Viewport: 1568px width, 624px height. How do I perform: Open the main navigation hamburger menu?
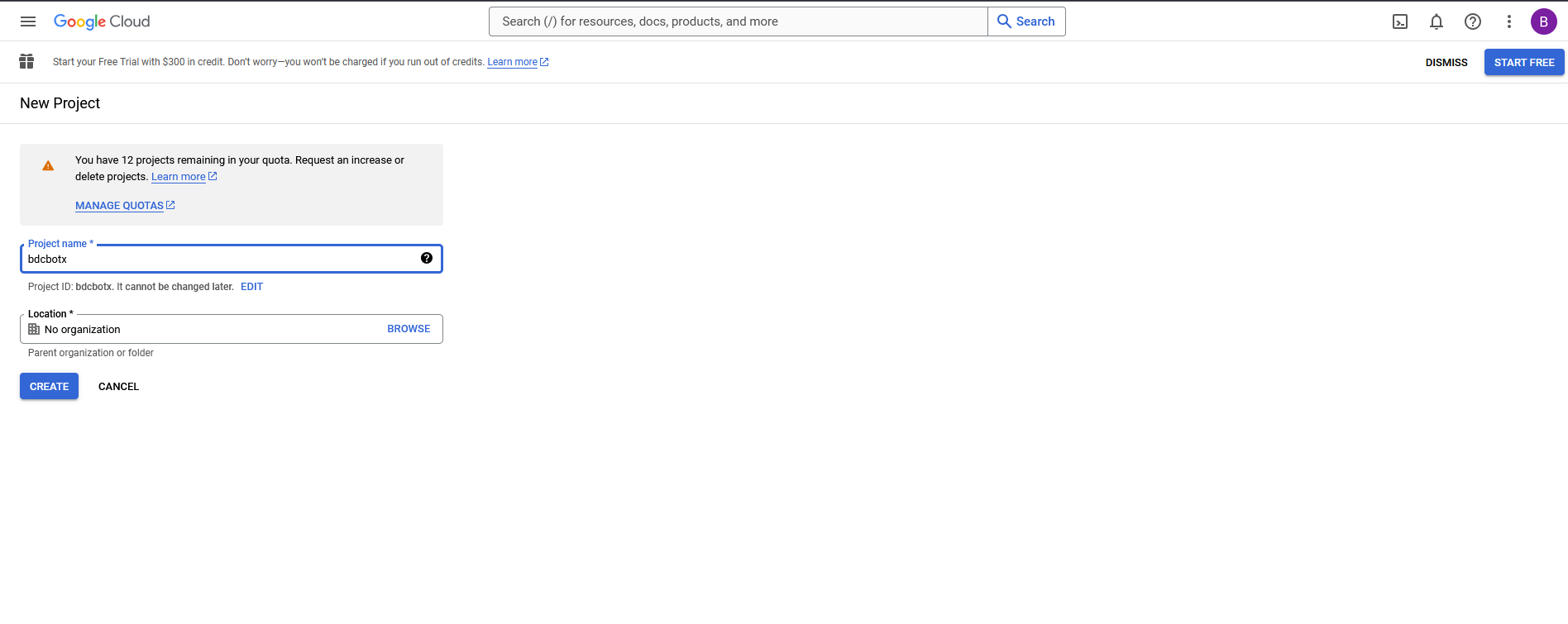coord(28,21)
